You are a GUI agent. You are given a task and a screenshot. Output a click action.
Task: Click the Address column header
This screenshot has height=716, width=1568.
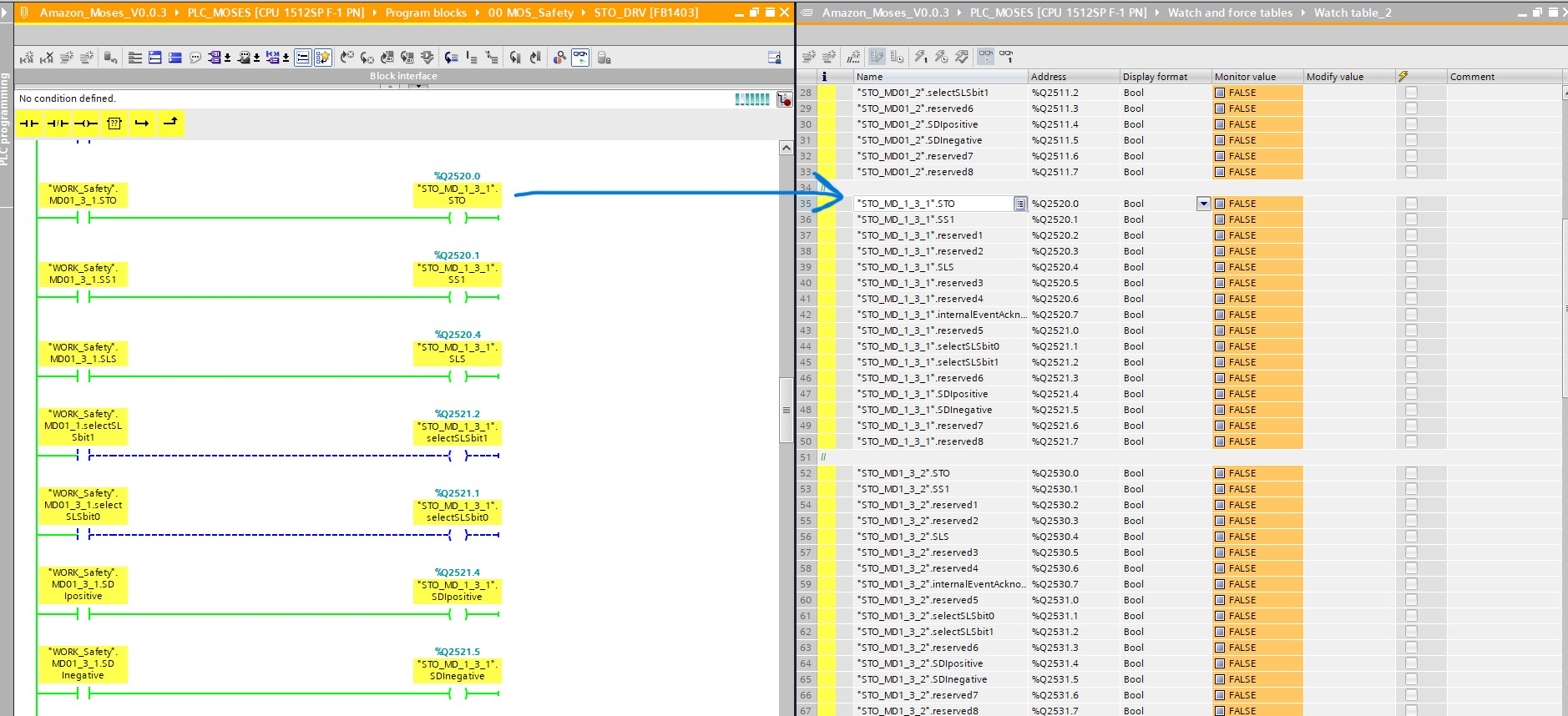coord(1049,77)
